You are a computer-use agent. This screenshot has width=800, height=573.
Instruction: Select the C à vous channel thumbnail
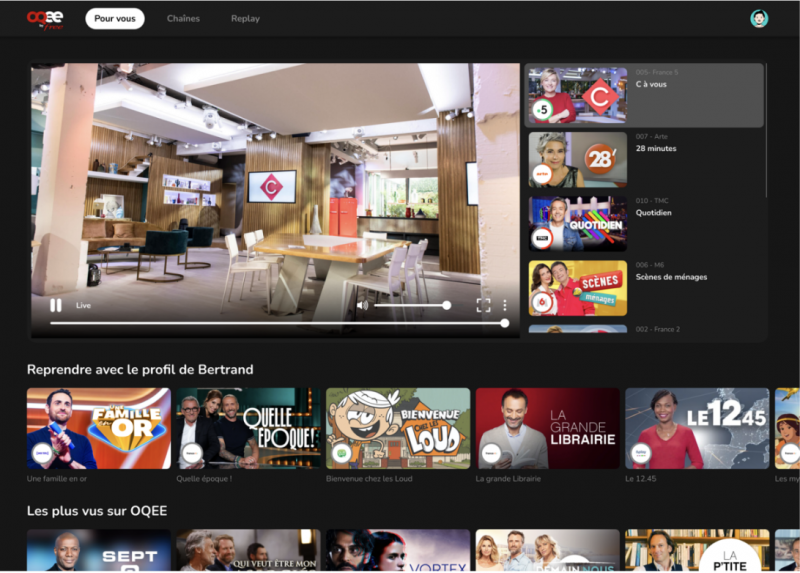[x=578, y=95]
